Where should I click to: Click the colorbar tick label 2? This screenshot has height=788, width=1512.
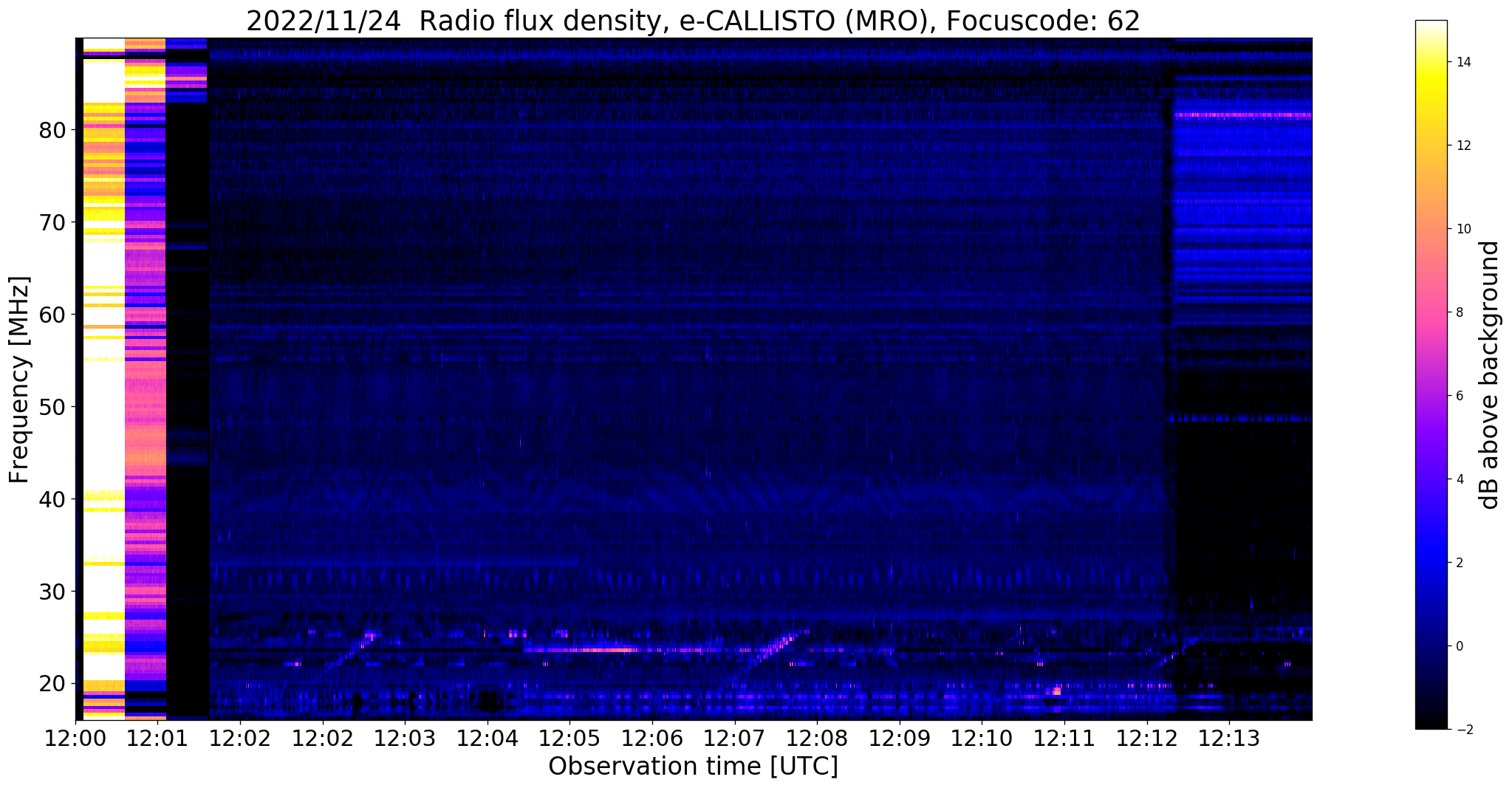point(1458,563)
